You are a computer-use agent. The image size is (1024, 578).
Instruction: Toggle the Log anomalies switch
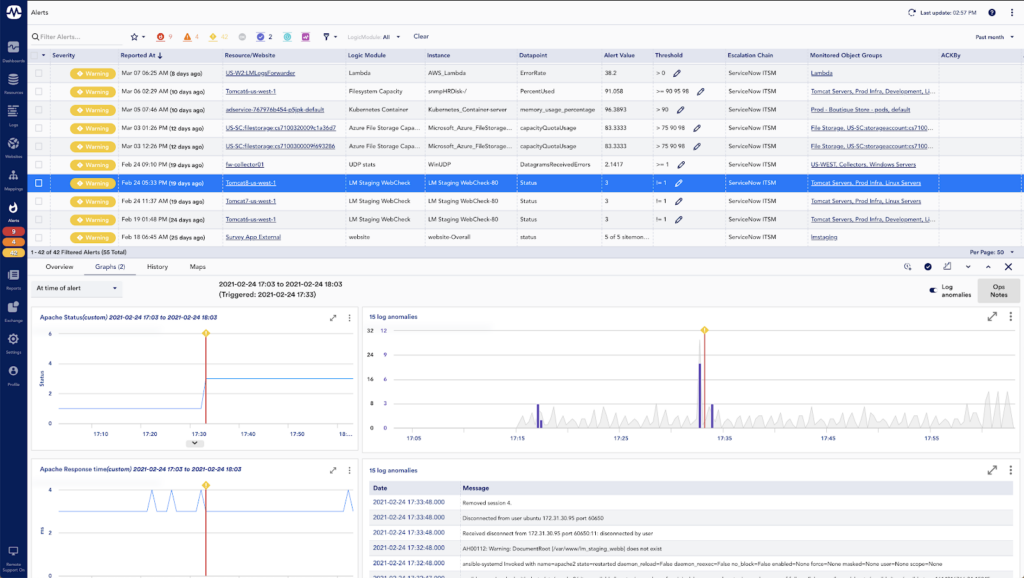[x=932, y=290]
